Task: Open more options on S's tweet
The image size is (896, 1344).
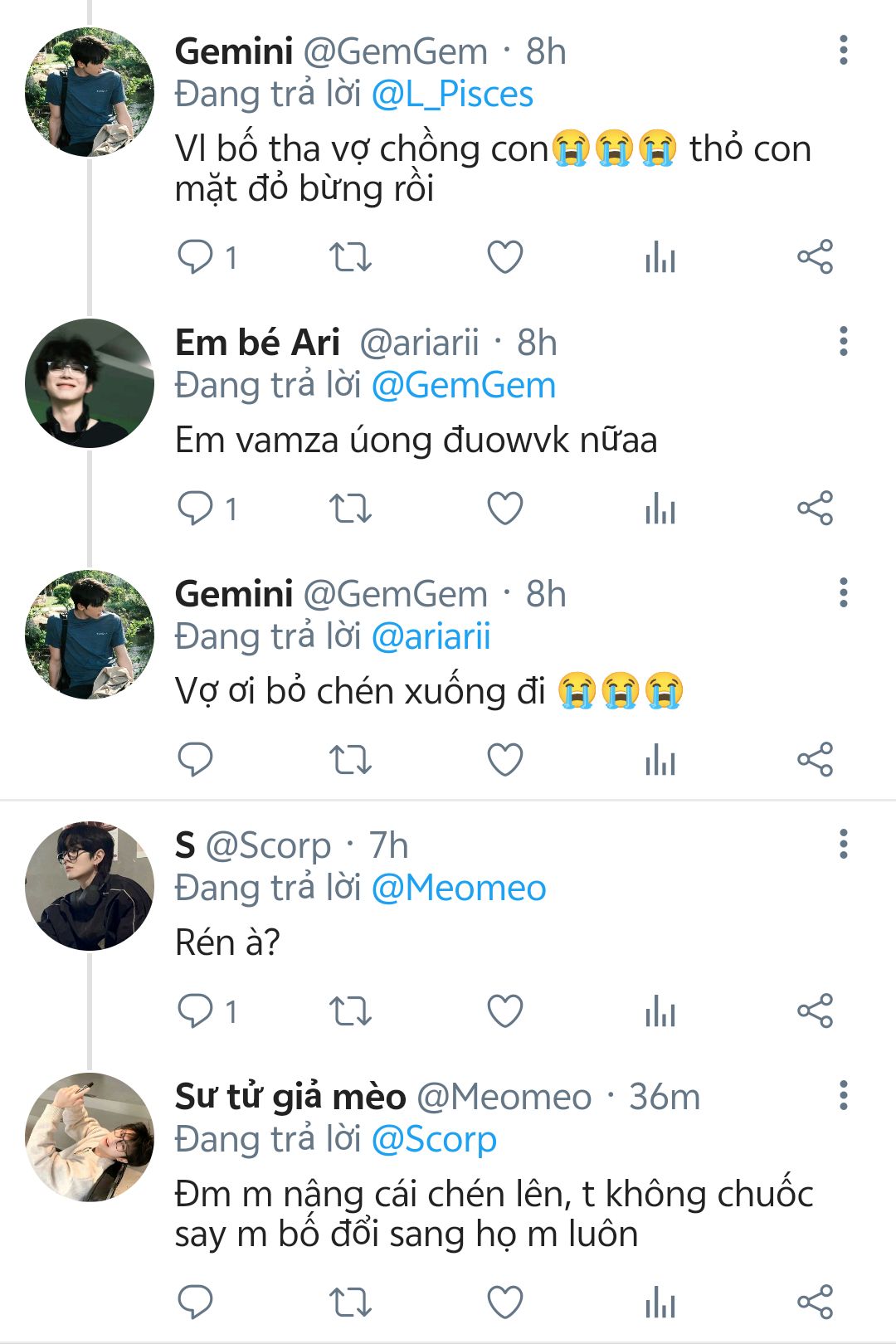Action: pos(843,845)
